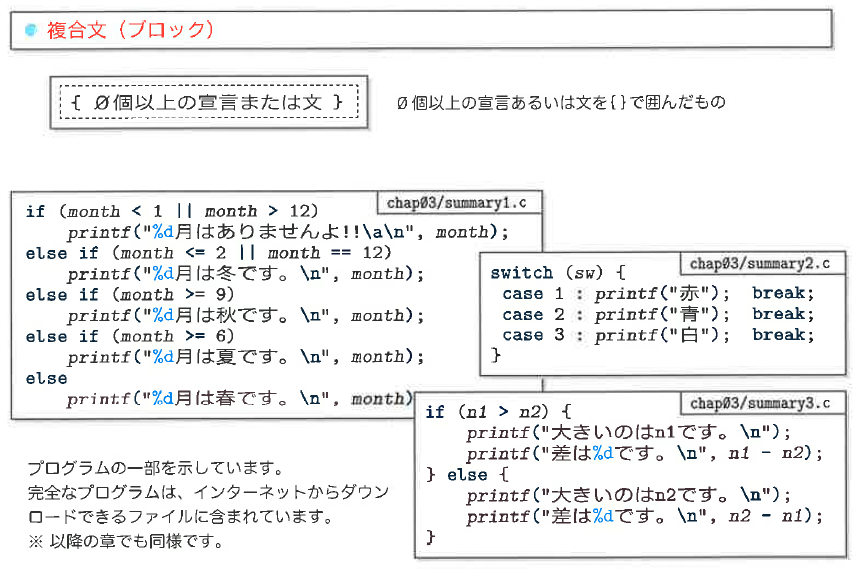Click line if (month < 1 || month > 12)
Image resolution: width=858 pixels, height=575 pixels.
click(172, 211)
